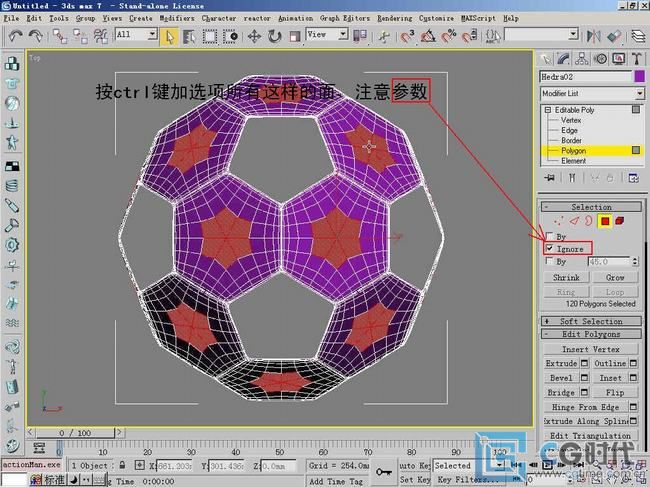Open the Named Selection Sets dropdown
The width and height of the screenshot is (650, 487).
pos(541,35)
